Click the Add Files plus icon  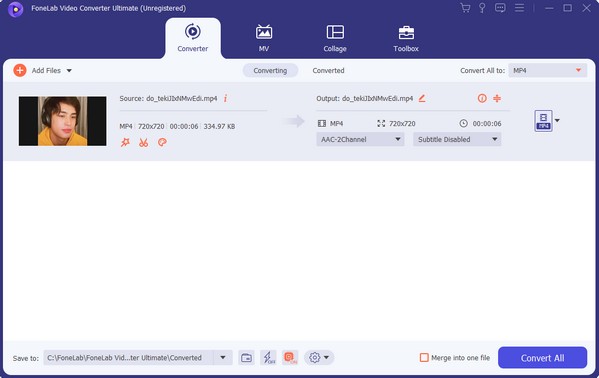(x=20, y=70)
